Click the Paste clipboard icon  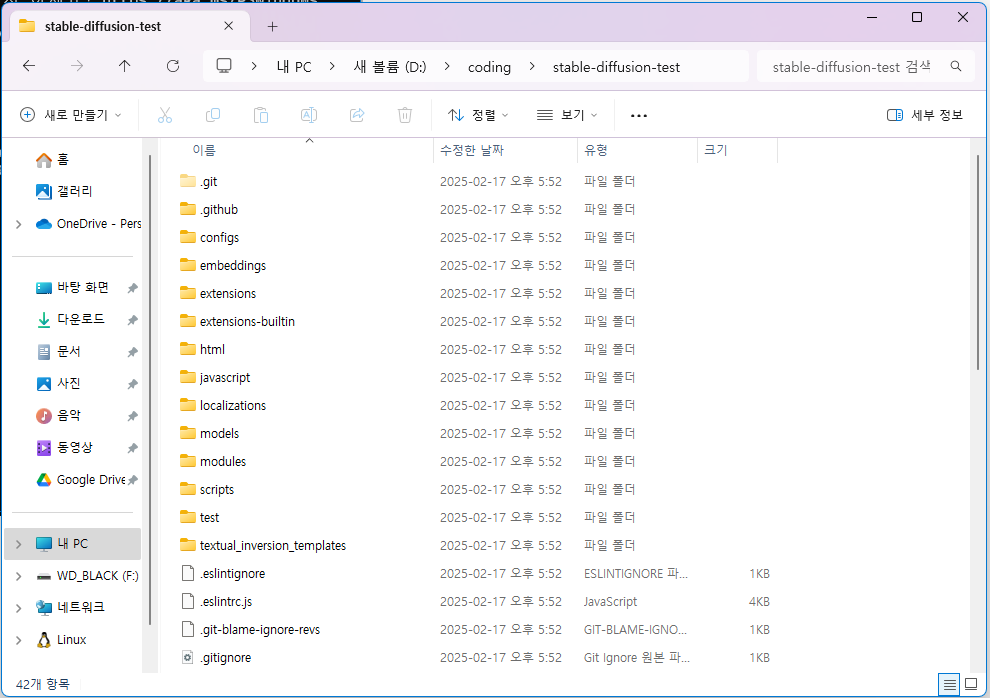261,115
